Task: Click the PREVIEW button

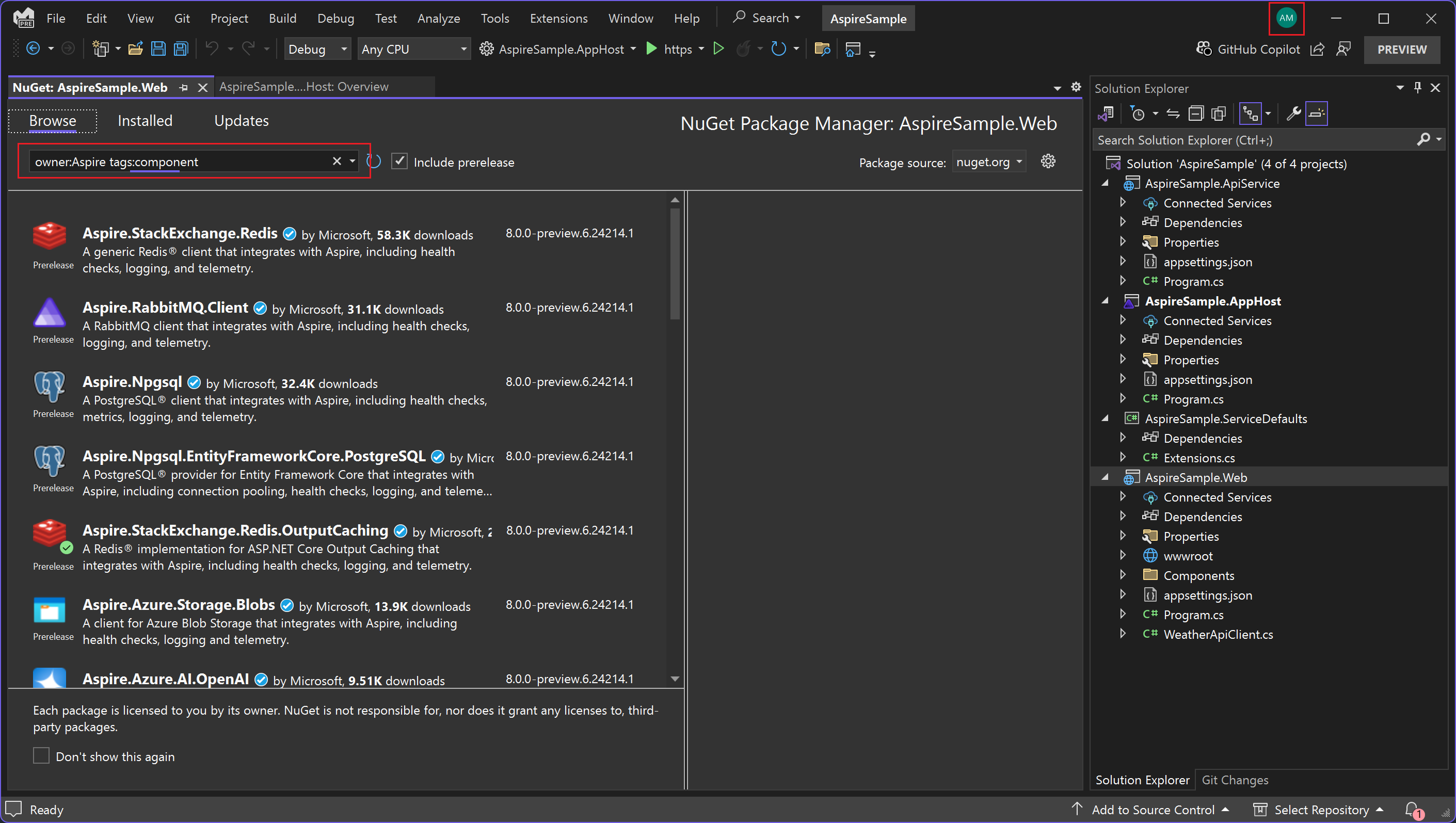Action: (1401, 49)
